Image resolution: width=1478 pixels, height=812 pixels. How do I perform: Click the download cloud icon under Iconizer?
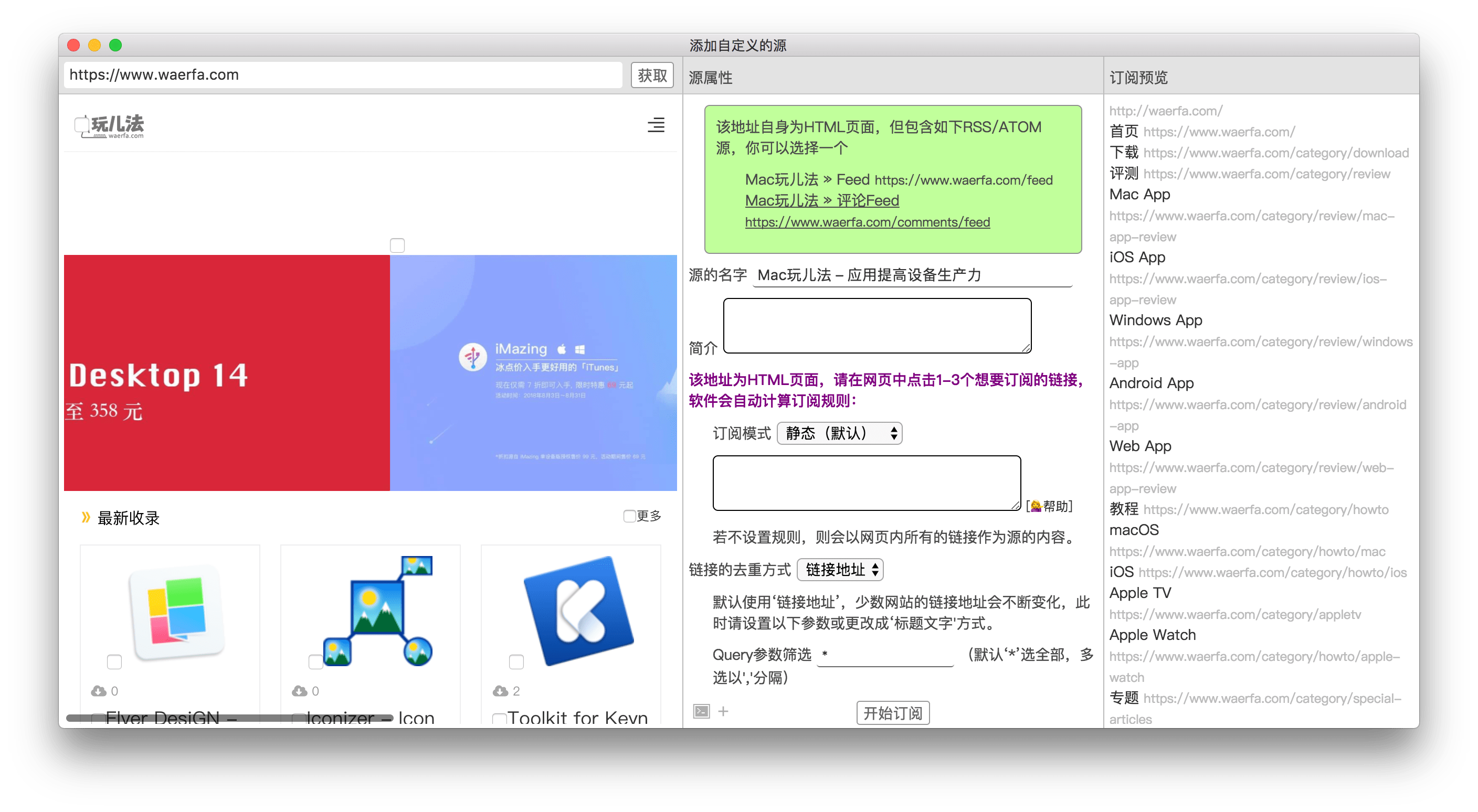coord(300,690)
